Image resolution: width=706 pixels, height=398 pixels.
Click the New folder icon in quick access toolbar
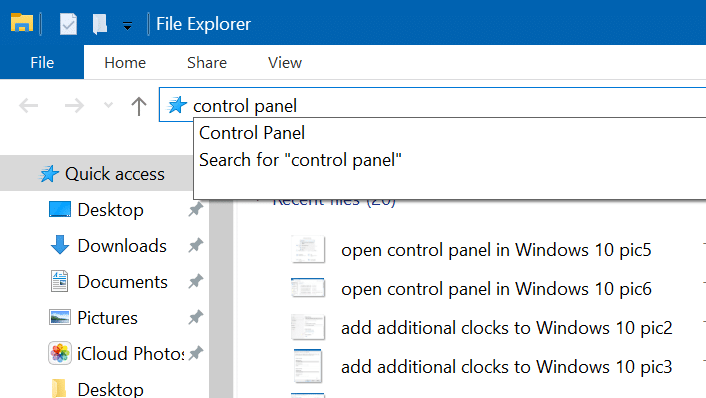click(x=100, y=24)
